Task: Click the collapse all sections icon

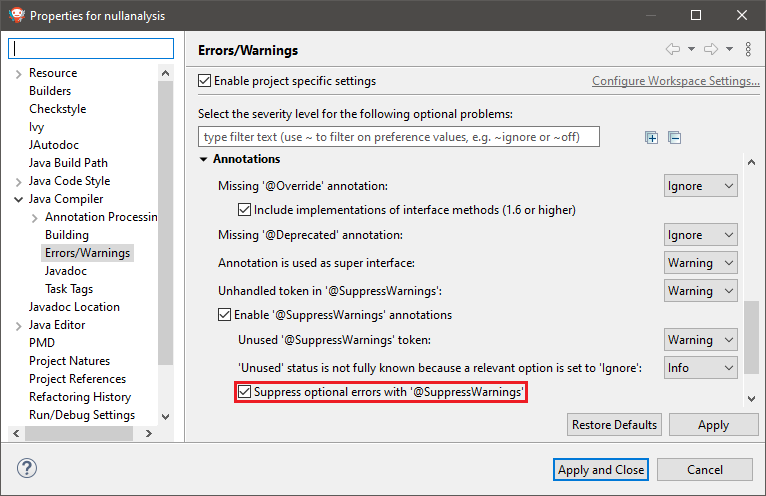Action: [x=674, y=138]
